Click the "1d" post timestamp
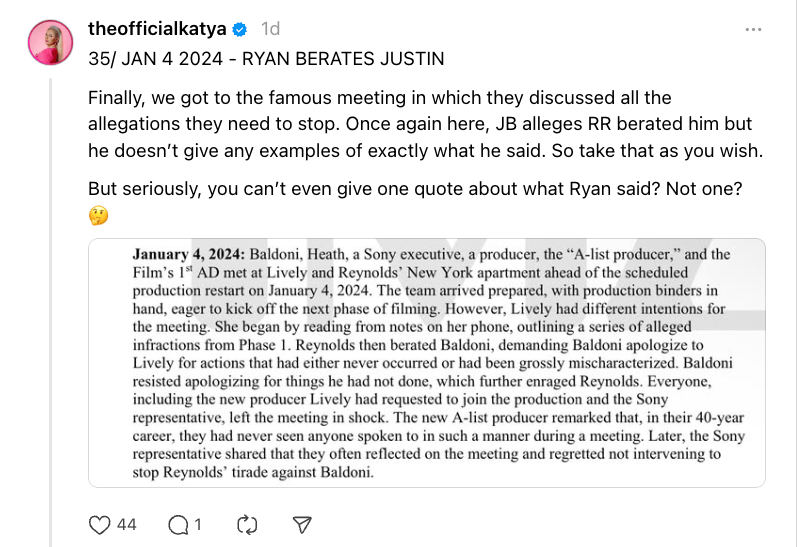The height and width of the screenshot is (547, 797). 270,29
